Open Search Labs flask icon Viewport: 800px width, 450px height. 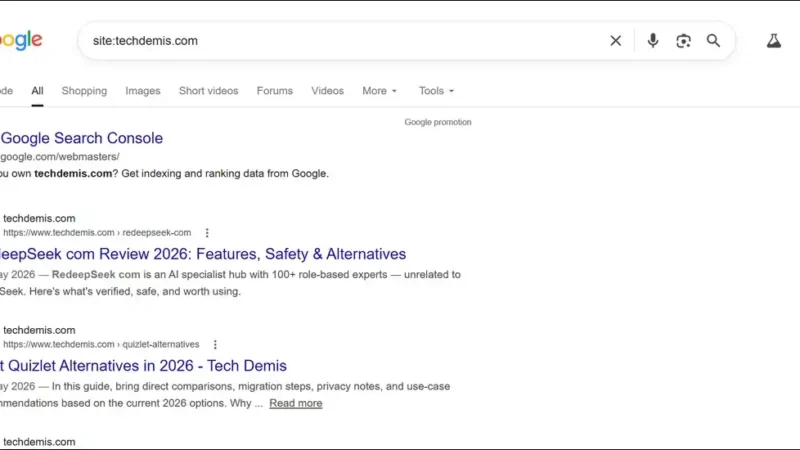pyautogui.click(x=773, y=41)
